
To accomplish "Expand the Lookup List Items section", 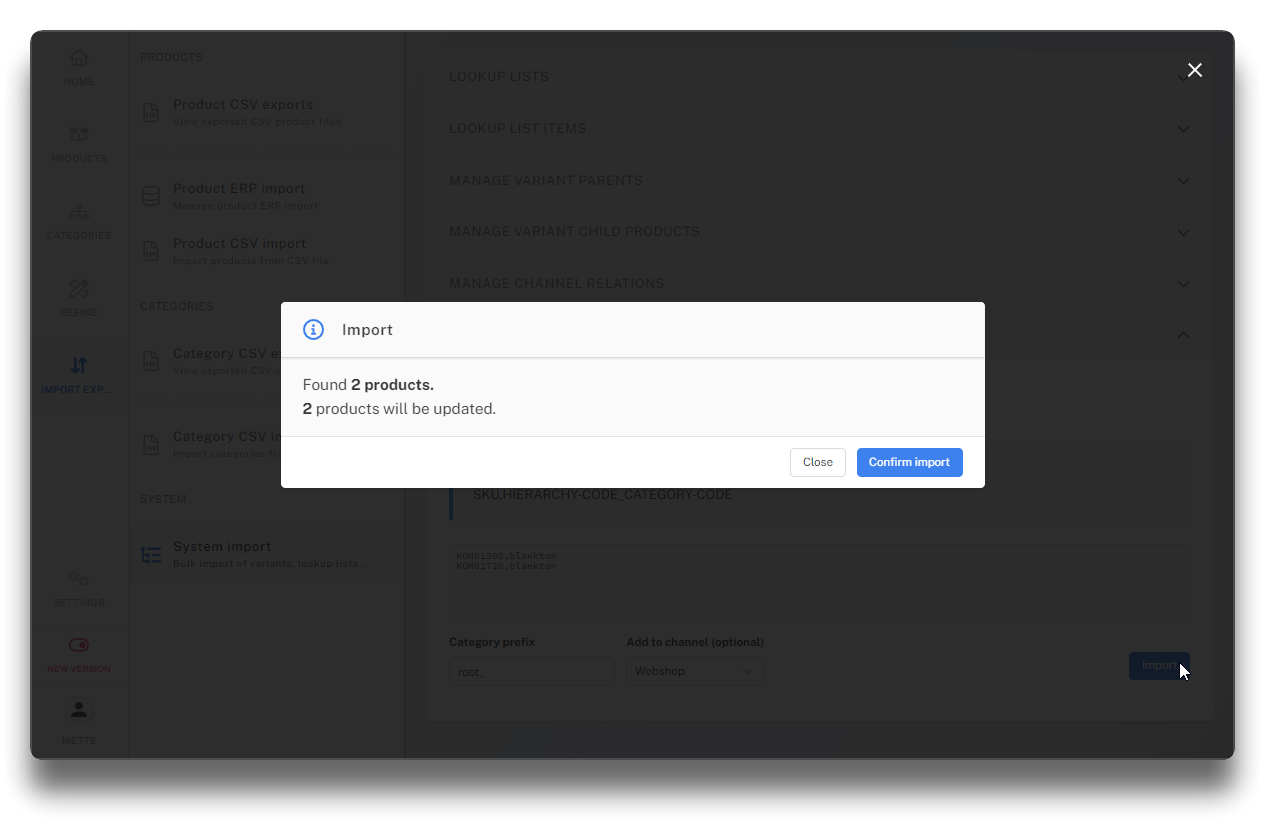I will click(x=1183, y=129).
